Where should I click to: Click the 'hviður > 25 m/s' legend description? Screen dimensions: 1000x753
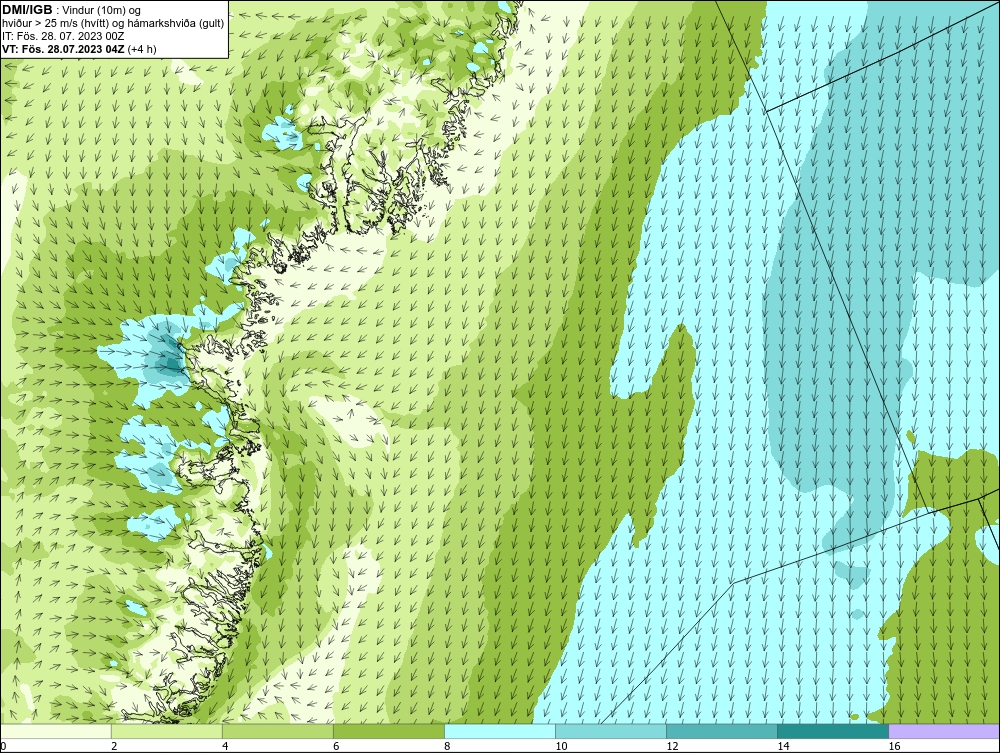[113, 23]
